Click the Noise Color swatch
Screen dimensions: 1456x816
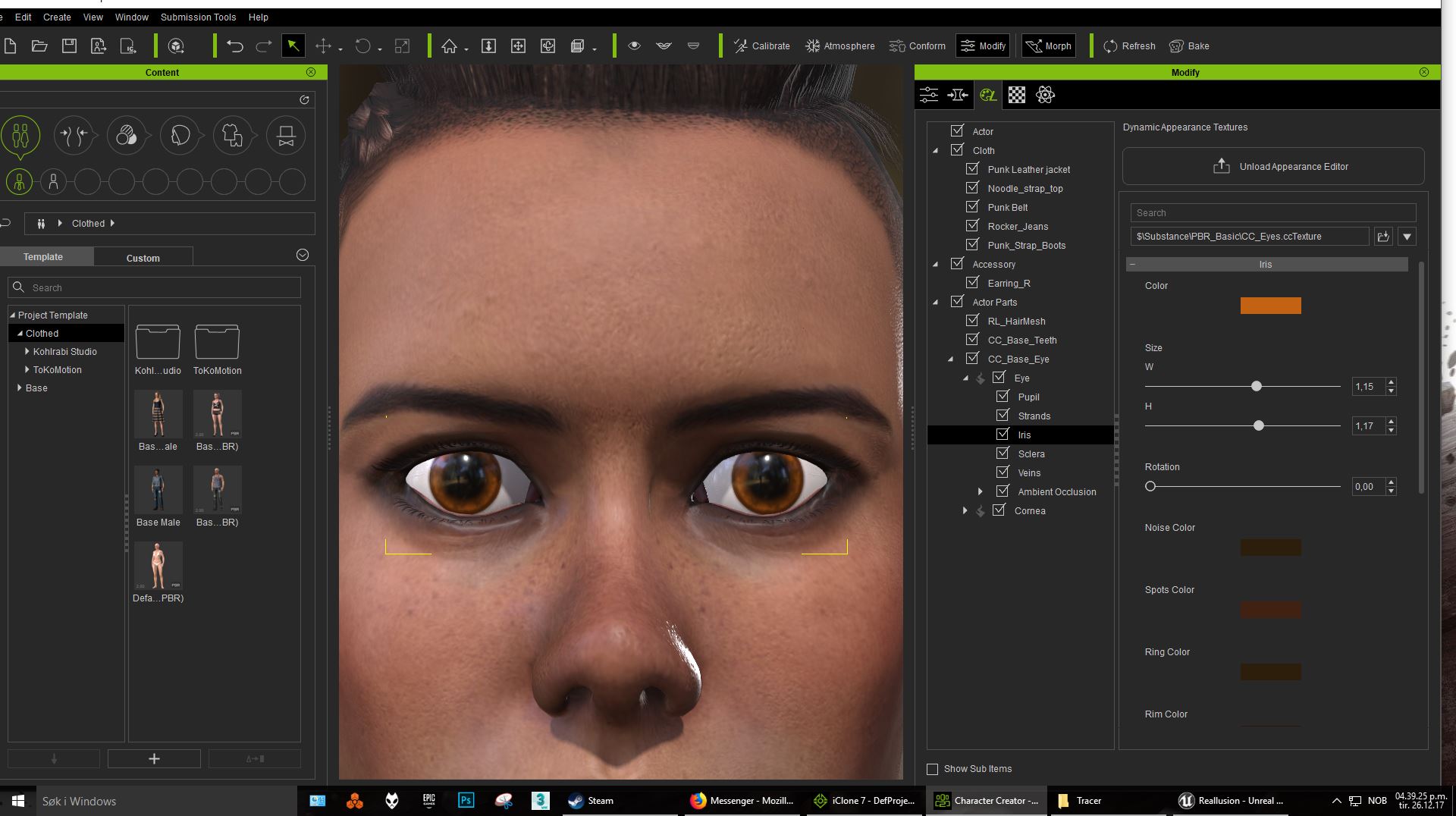pyautogui.click(x=1271, y=548)
